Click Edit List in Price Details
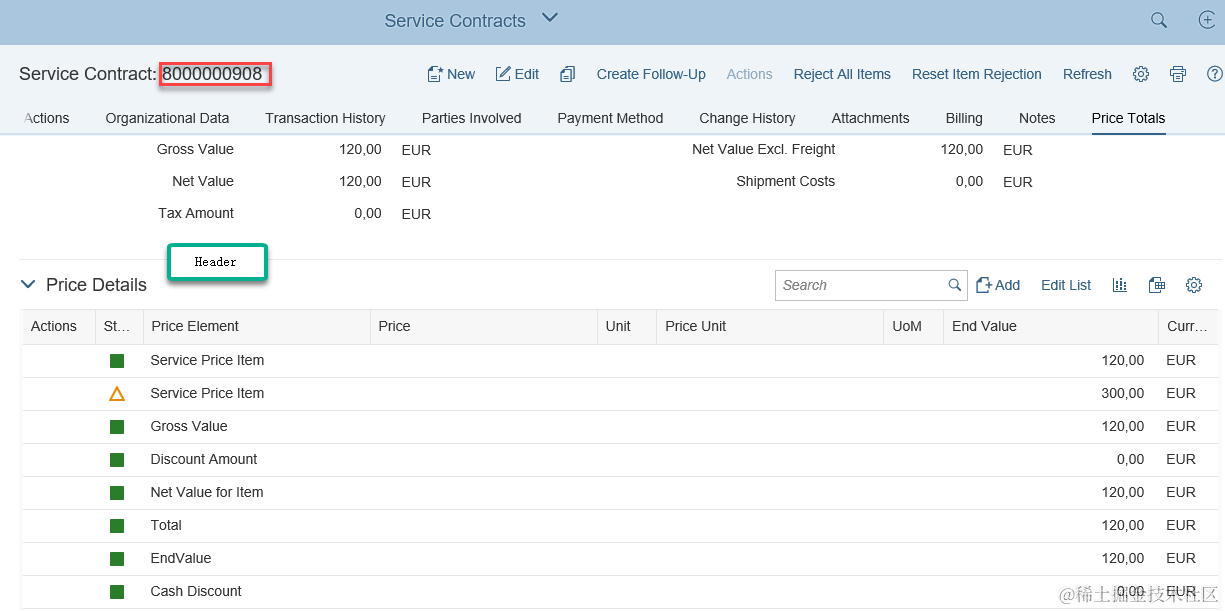Screen dimensions: 1225x611 click(1066, 285)
